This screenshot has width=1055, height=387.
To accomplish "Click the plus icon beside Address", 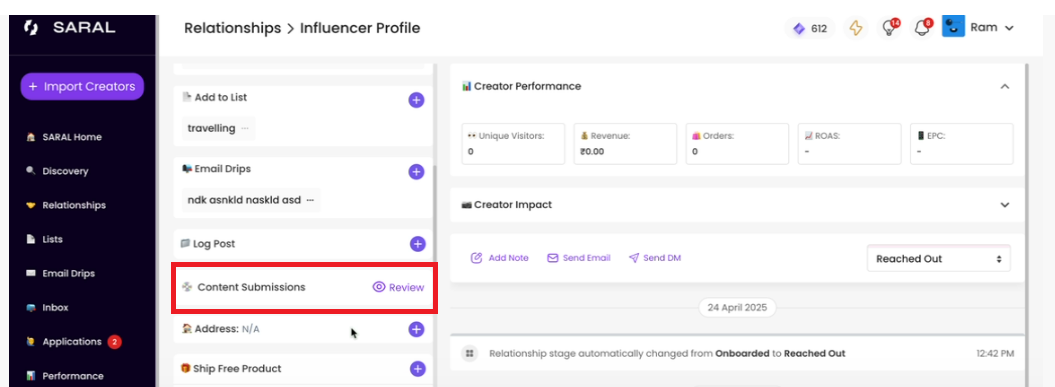I will [416, 329].
